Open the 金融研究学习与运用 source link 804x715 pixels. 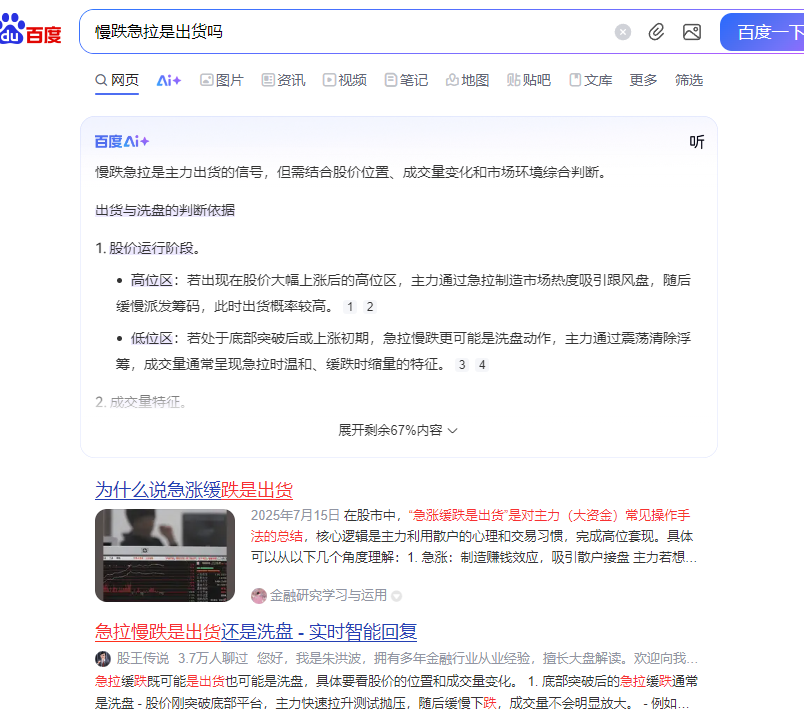tap(328, 595)
